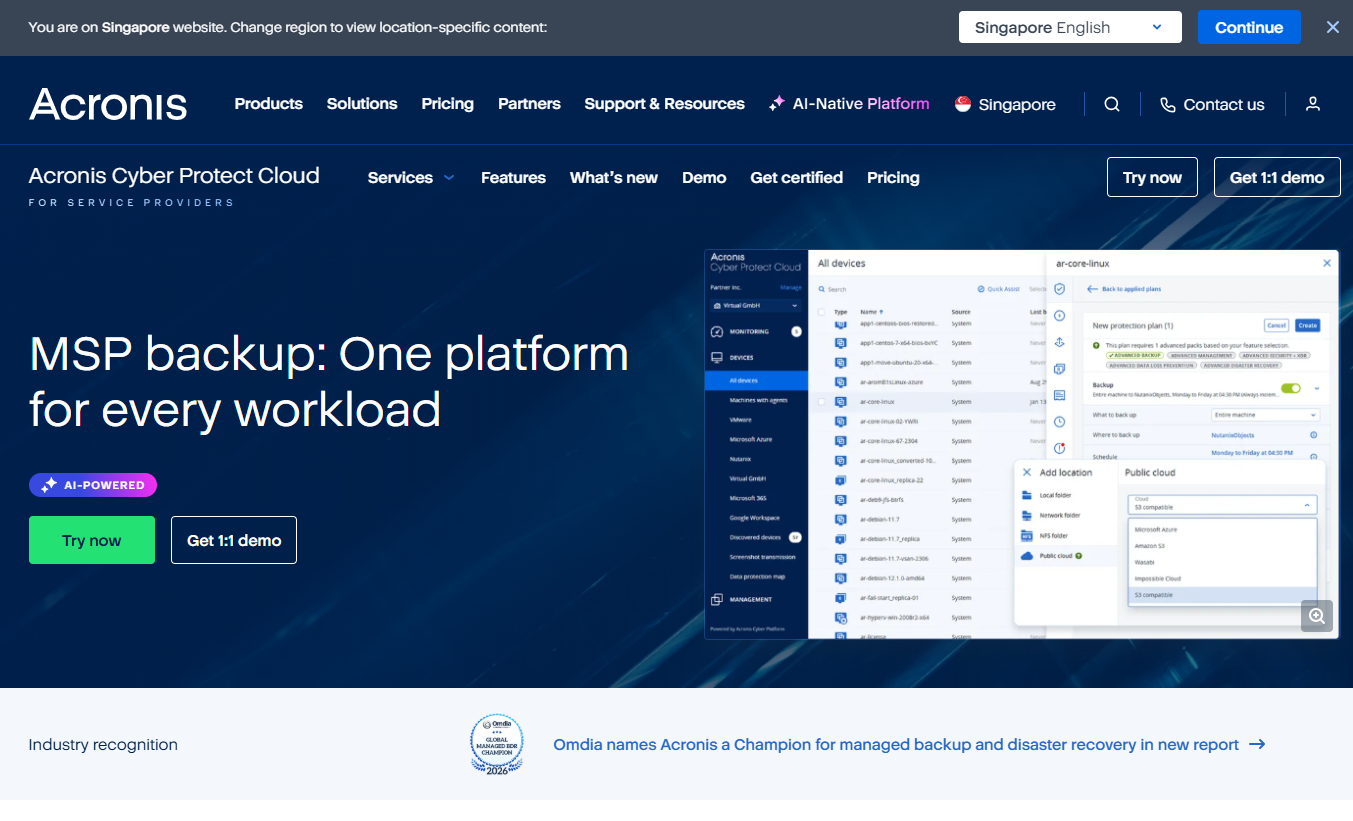Viewport: 1353px width, 821px height.
Task: Select the Public cloud icon in Add location
Action: [x=1026, y=555]
